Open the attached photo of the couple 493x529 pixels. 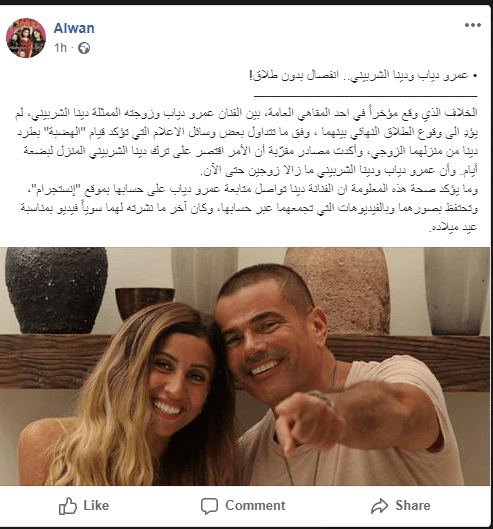[245, 366]
